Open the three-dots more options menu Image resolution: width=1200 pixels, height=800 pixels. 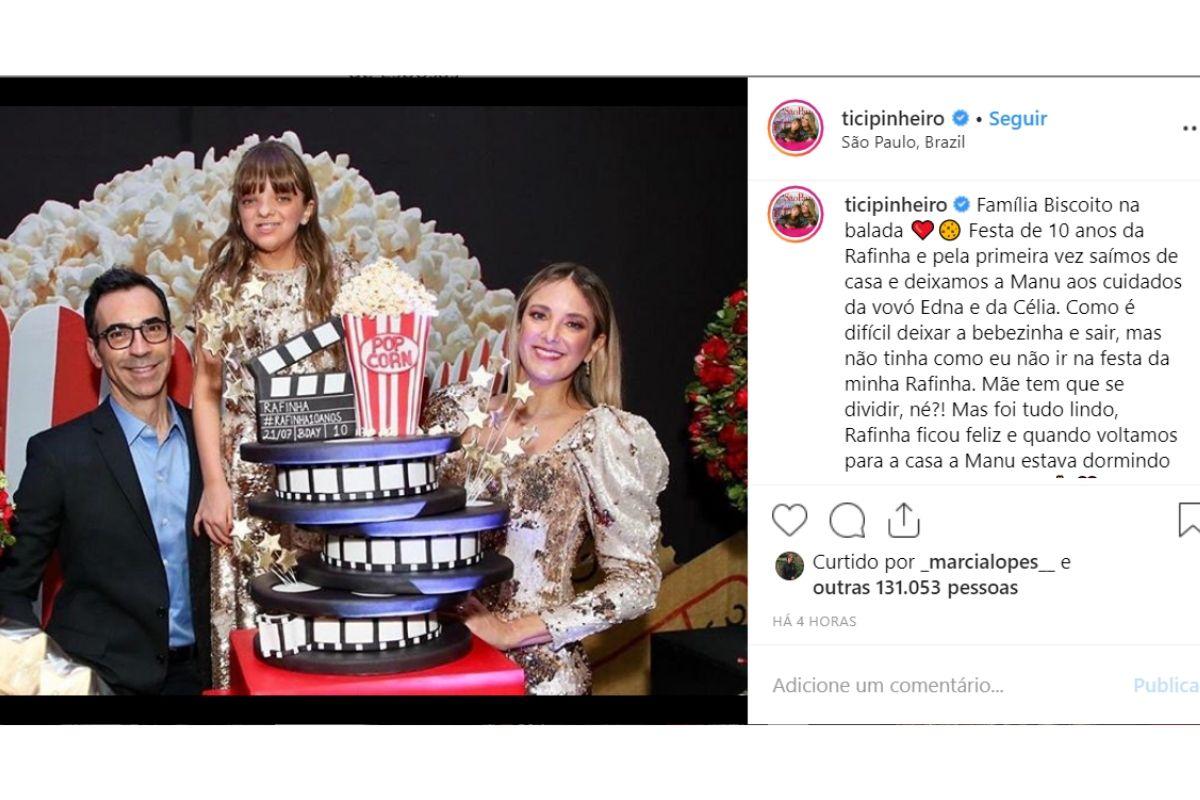pyautogui.click(x=1190, y=128)
